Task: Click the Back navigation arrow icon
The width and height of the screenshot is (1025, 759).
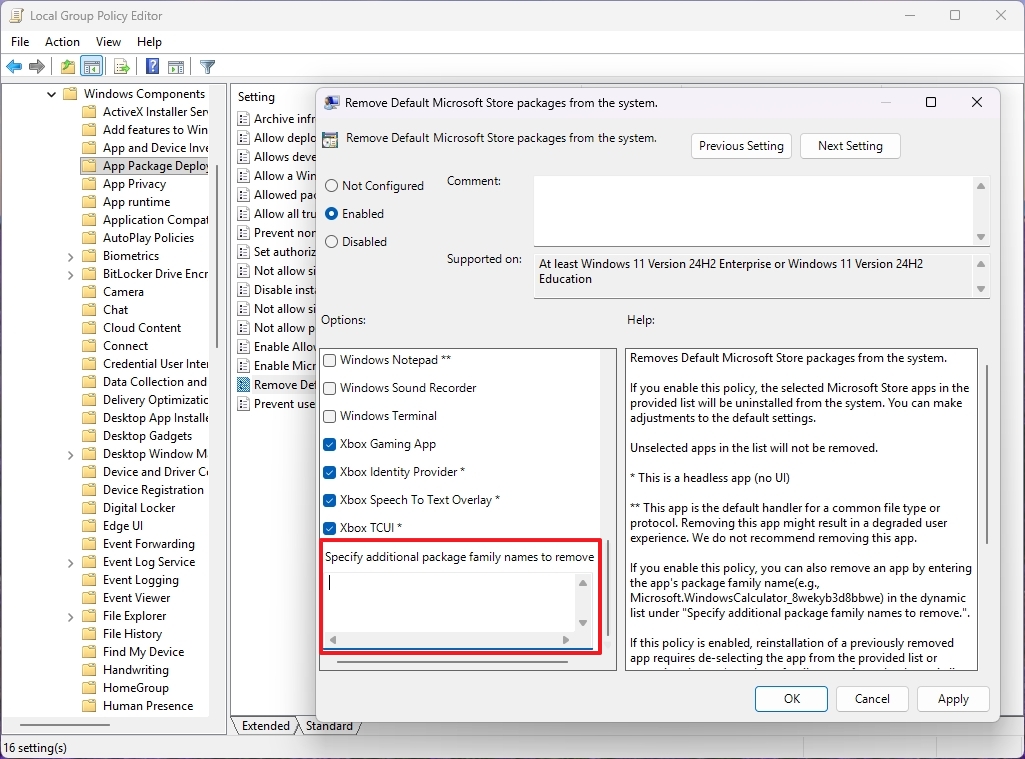Action: point(14,66)
